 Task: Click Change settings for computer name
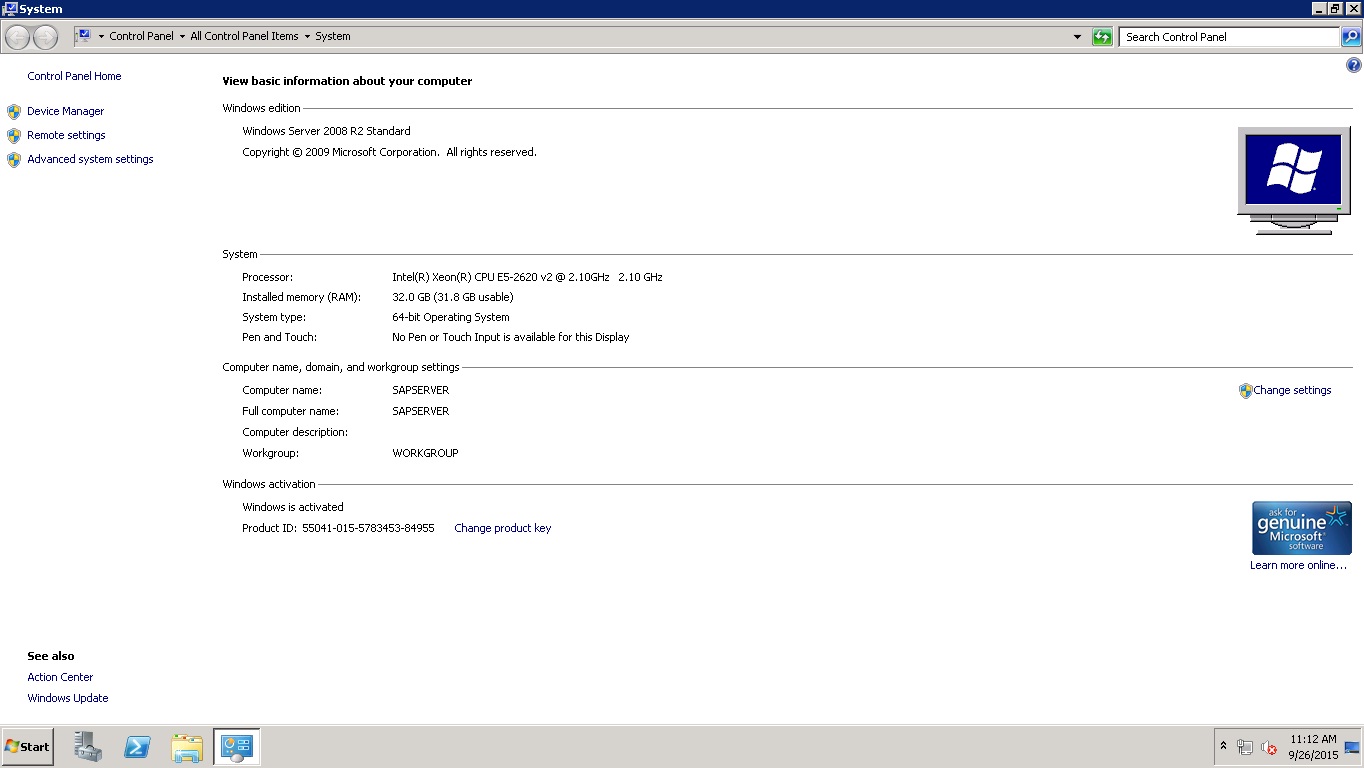1292,390
